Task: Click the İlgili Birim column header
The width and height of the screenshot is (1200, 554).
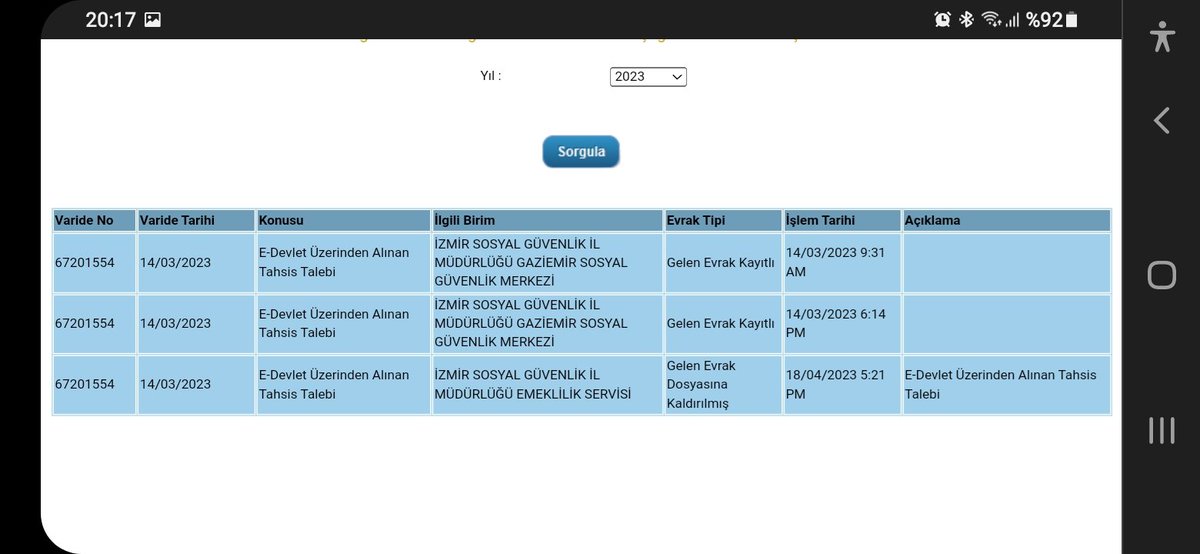Action: (x=546, y=220)
